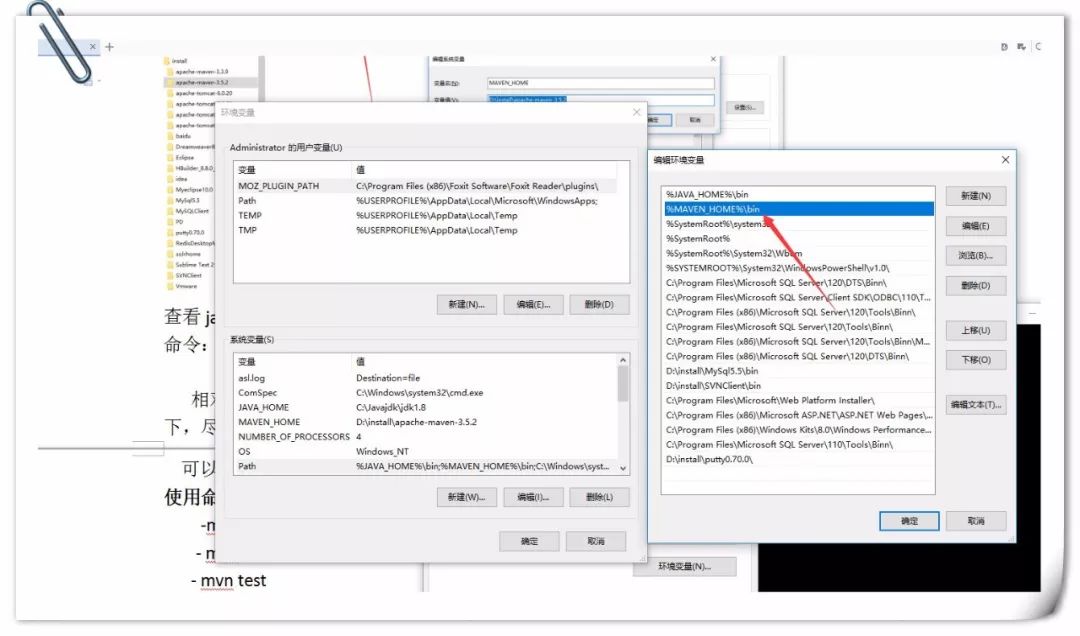Viewport: 1080px width, 636px height.
Task: Open the apache-maven-3.5.2 folder icon
Action: coord(168,82)
